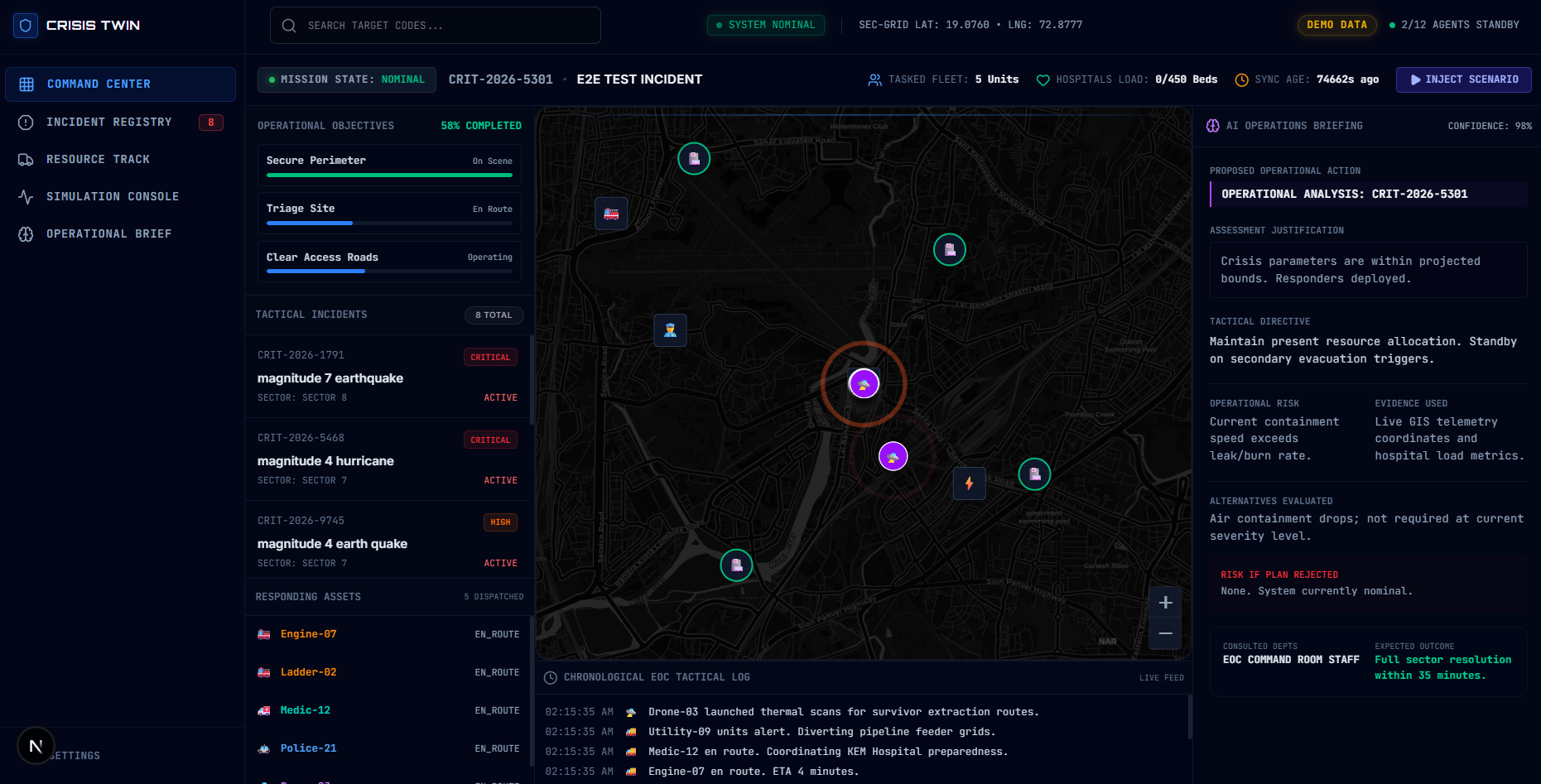Click the Secure Perimeter progress bar
1541x784 pixels.
389,176
